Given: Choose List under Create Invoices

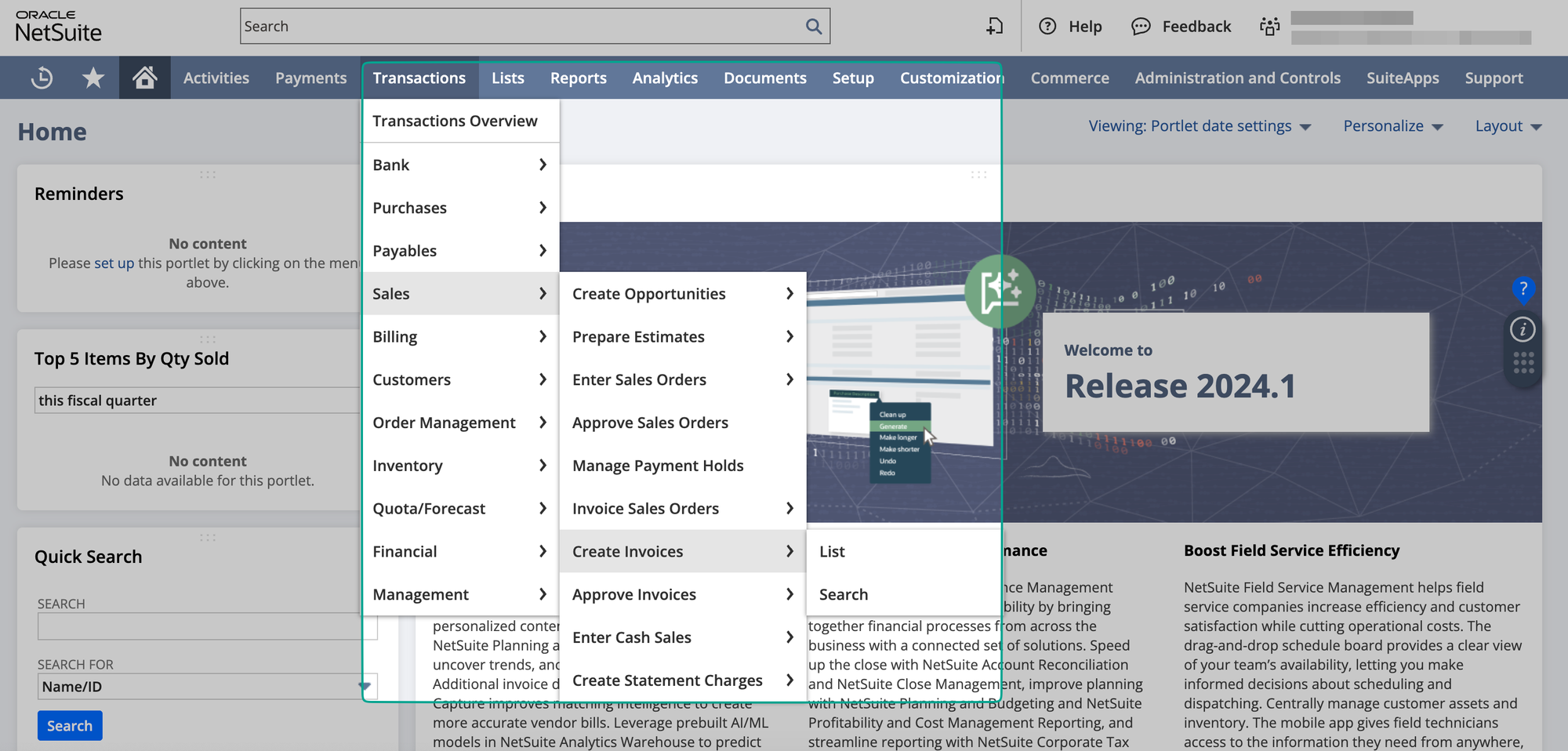Looking at the screenshot, I should click(x=904, y=551).
